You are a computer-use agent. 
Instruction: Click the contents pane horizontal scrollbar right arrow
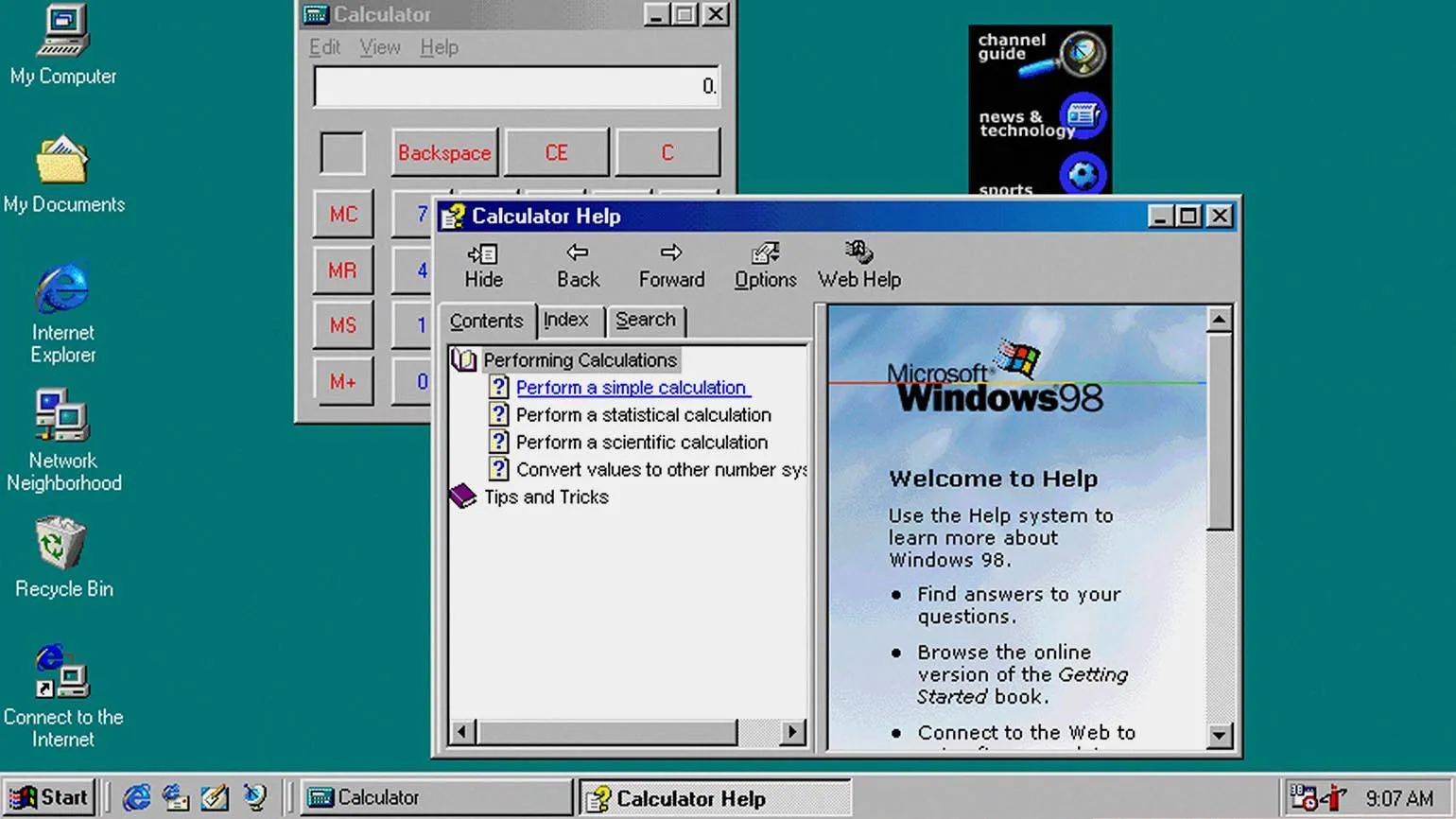coord(792,731)
